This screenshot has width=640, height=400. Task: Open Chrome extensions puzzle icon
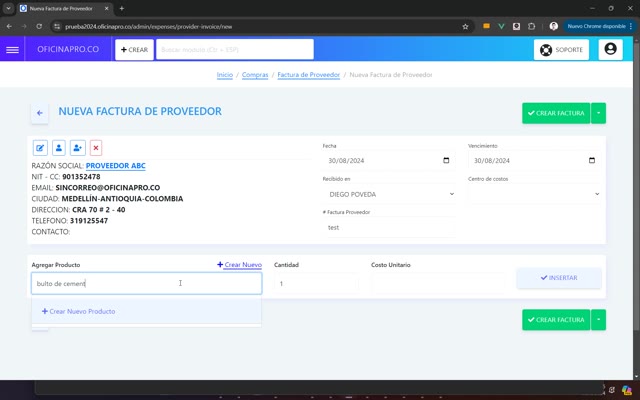tap(531, 26)
